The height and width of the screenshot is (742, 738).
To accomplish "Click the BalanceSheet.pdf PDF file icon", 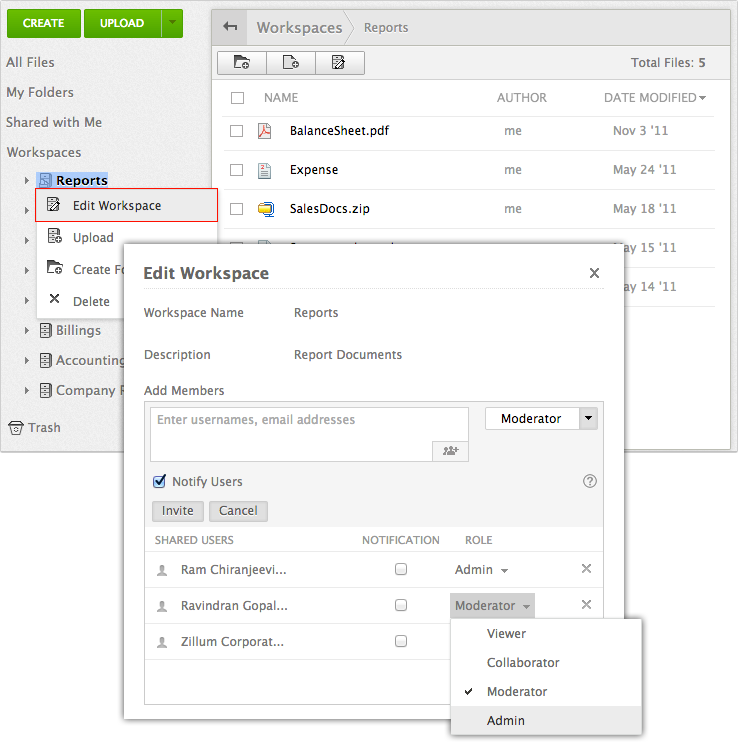I will (x=264, y=131).
